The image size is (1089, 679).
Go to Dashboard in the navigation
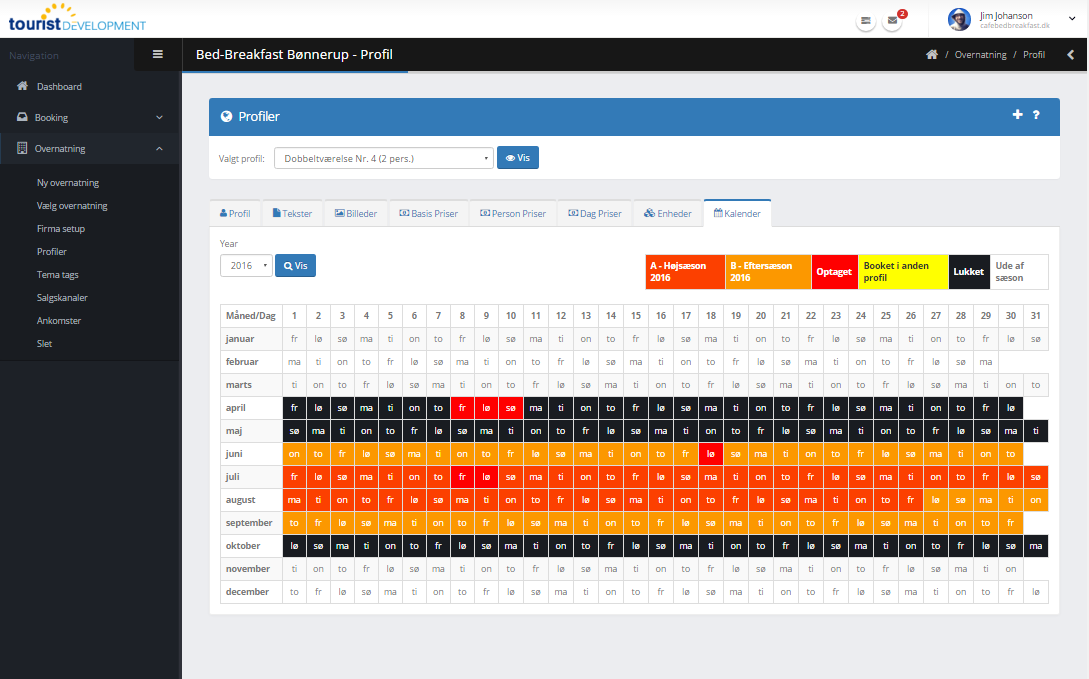point(59,87)
